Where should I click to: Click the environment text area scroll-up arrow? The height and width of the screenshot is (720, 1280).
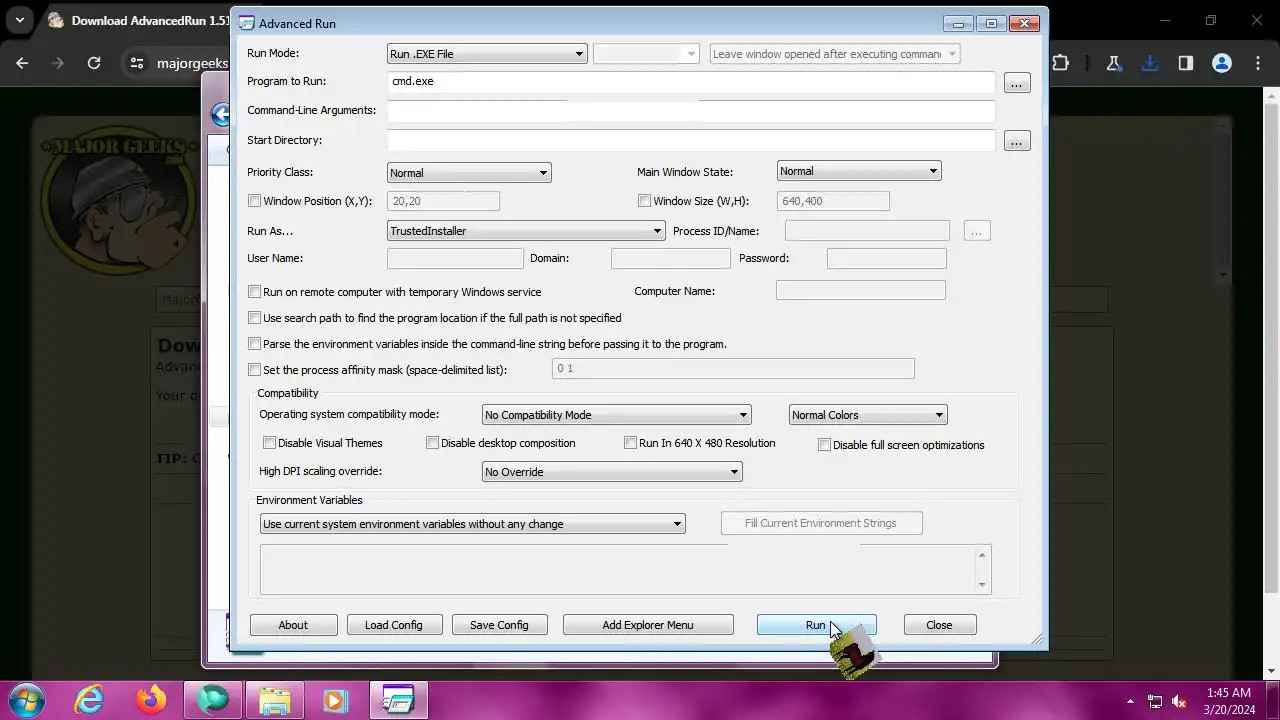pos(982,555)
